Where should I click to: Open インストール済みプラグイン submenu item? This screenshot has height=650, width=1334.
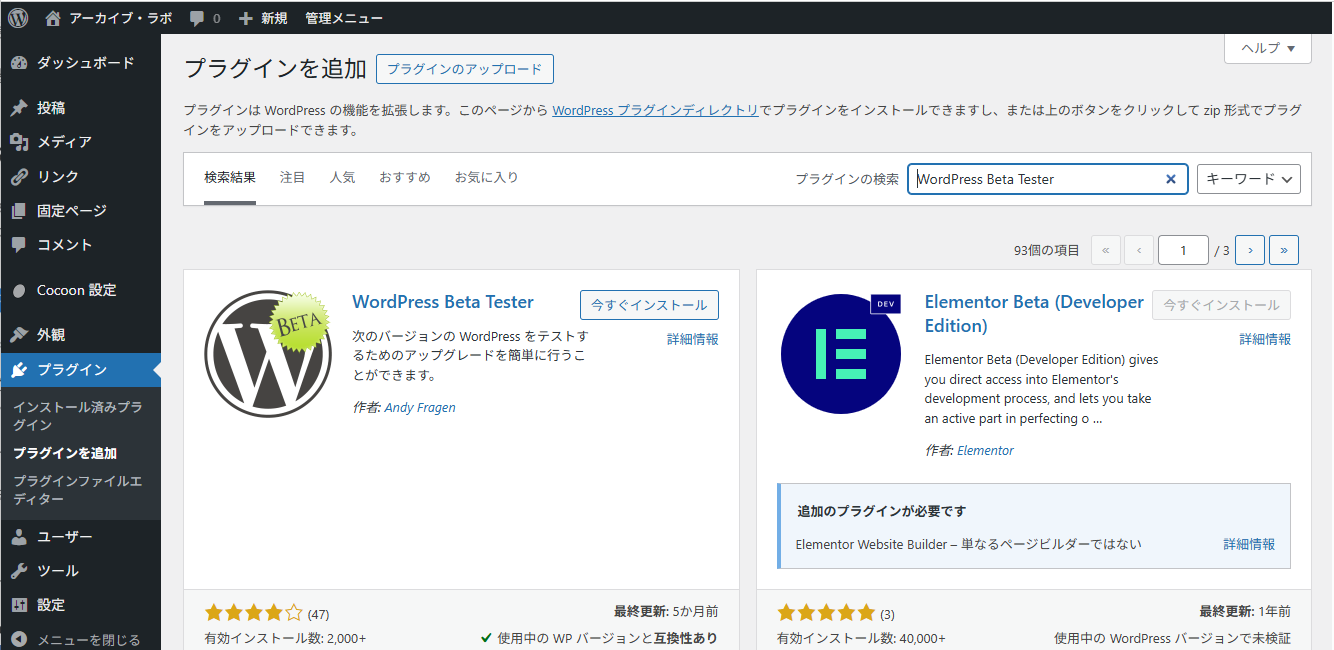point(77,416)
